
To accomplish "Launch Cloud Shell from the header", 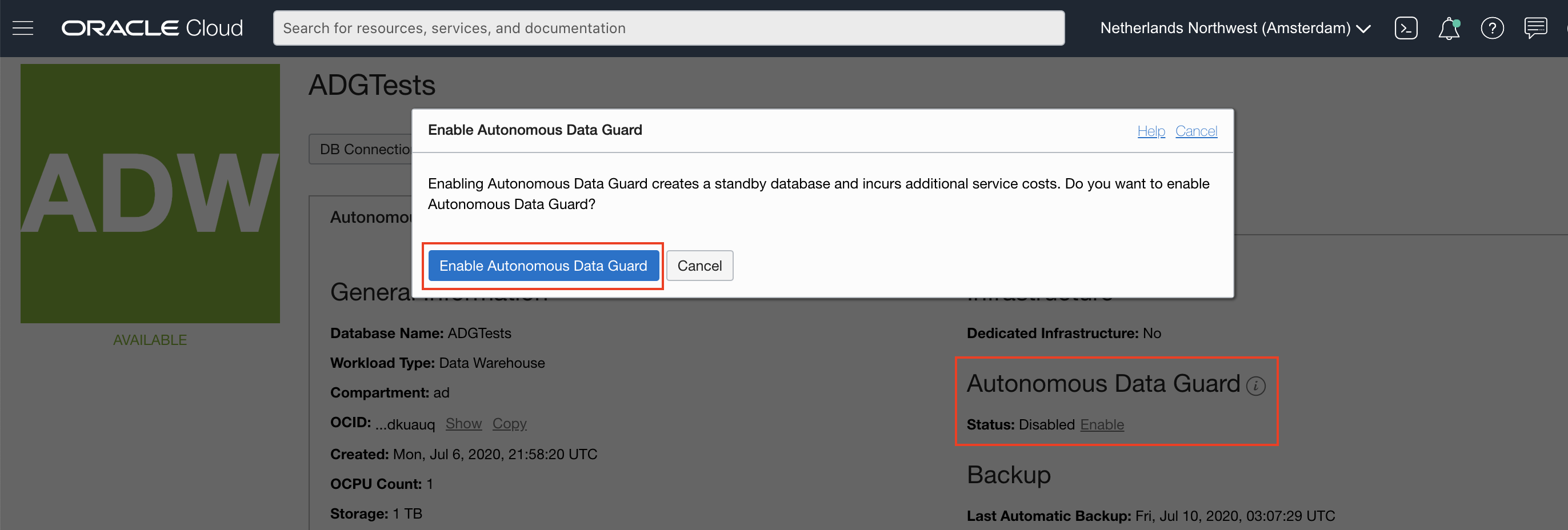I will pyautogui.click(x=1406, y=28).
